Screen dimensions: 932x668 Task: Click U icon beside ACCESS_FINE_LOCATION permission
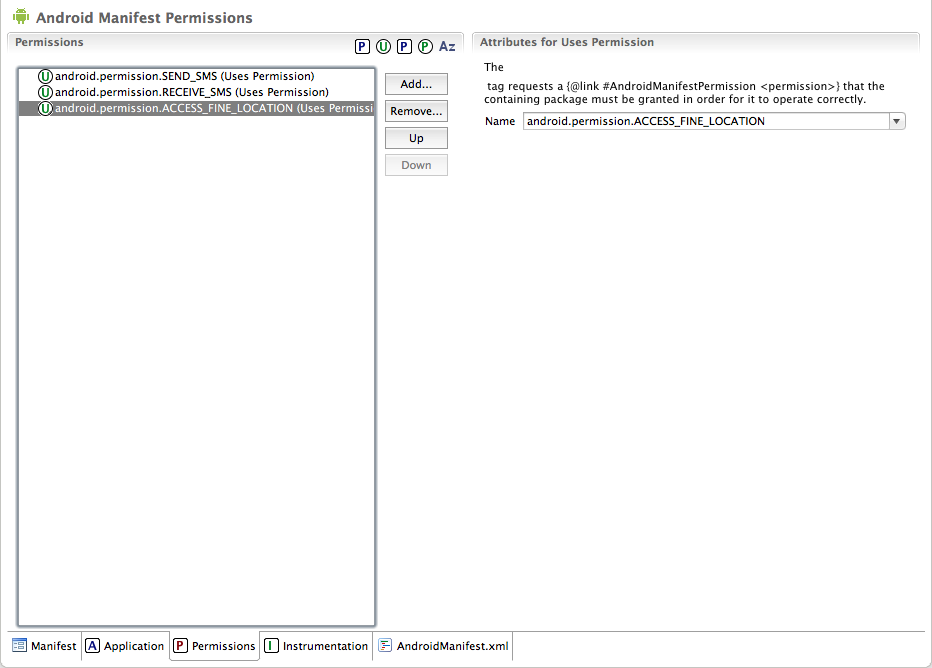[x=45, y=108]
